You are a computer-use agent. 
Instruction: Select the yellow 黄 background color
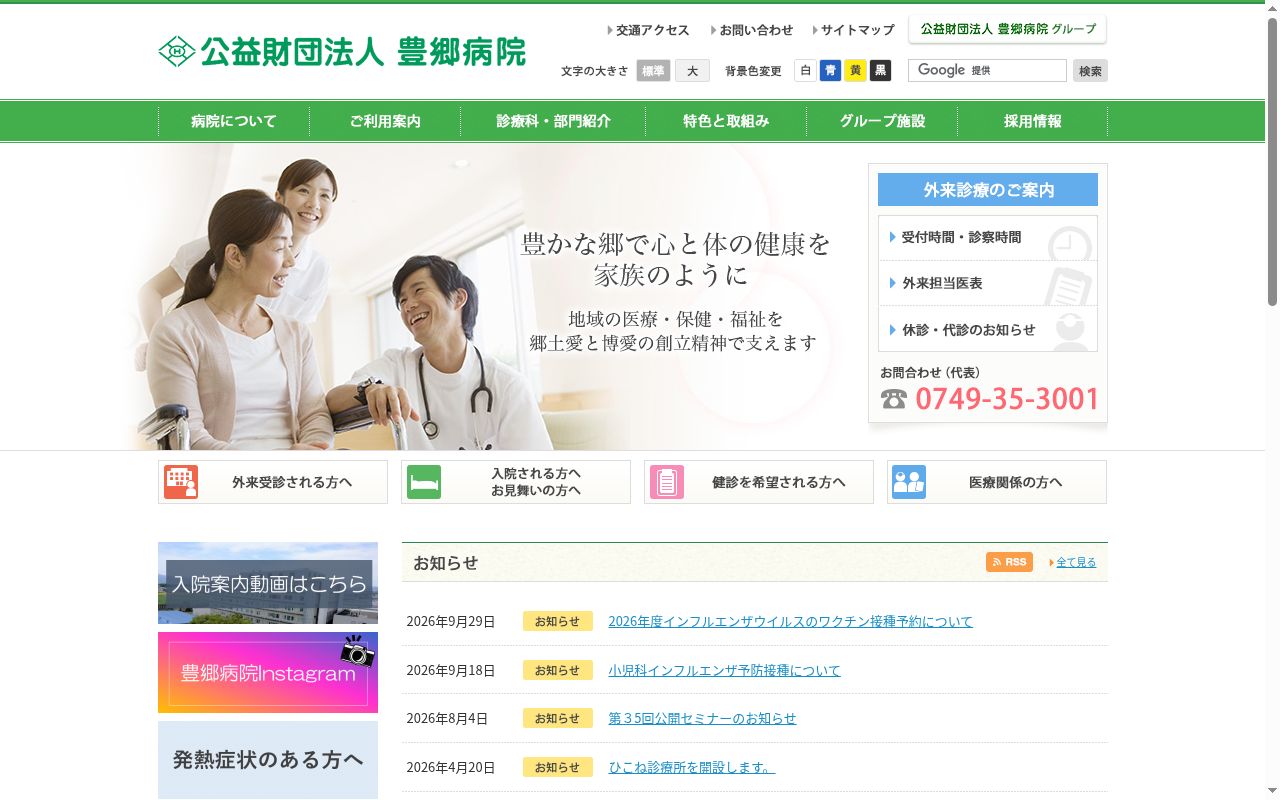(855, 70)
